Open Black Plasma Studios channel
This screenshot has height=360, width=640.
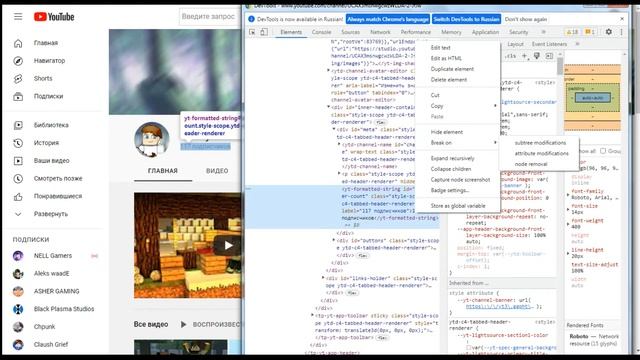64,309
